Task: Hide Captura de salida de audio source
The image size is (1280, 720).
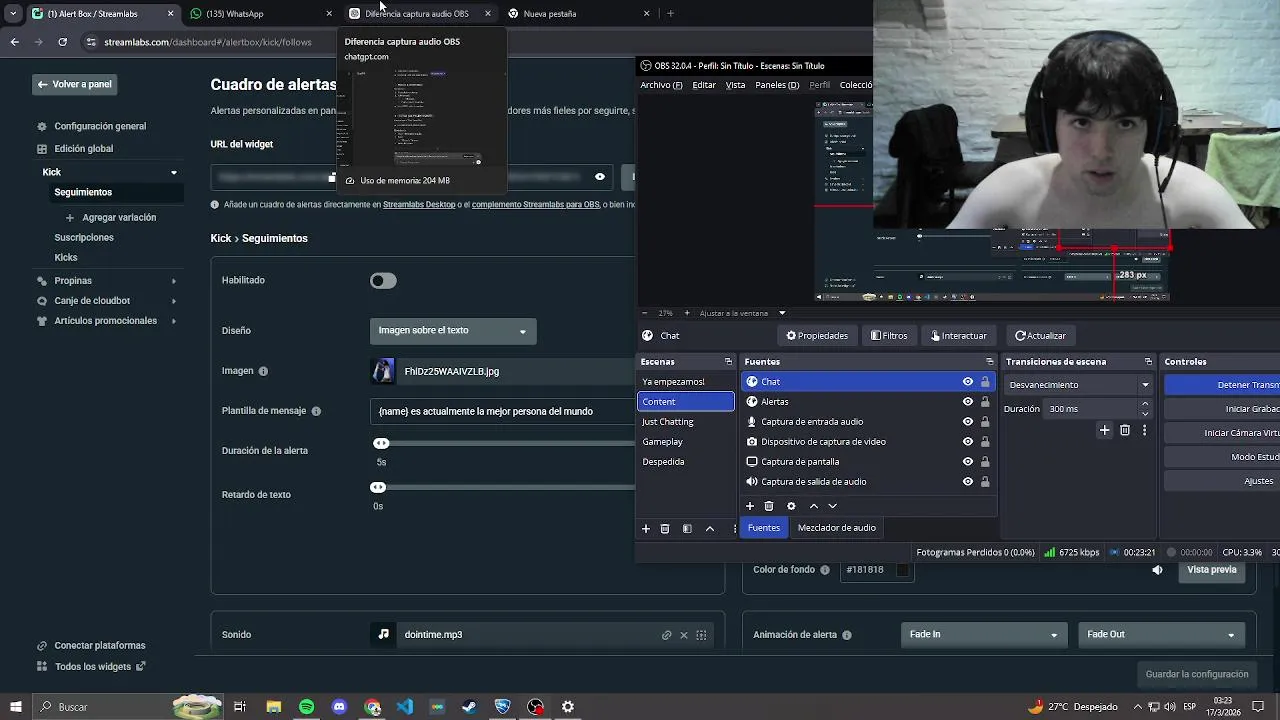Action: click(967, 482)
